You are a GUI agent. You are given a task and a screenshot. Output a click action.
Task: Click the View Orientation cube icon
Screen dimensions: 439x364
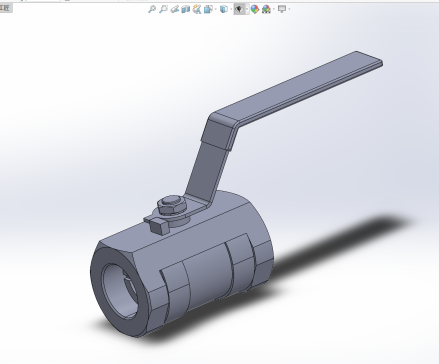[208, 9]
